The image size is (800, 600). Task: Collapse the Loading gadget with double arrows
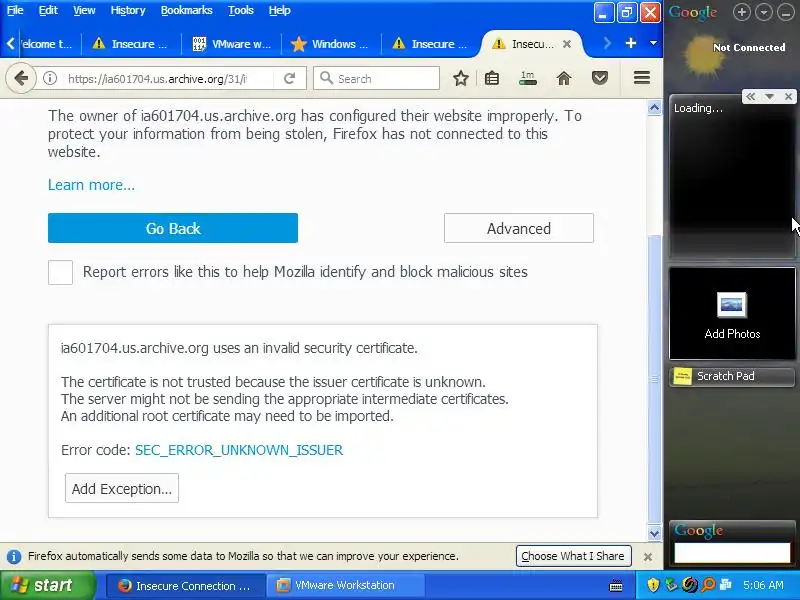[751, 96]
